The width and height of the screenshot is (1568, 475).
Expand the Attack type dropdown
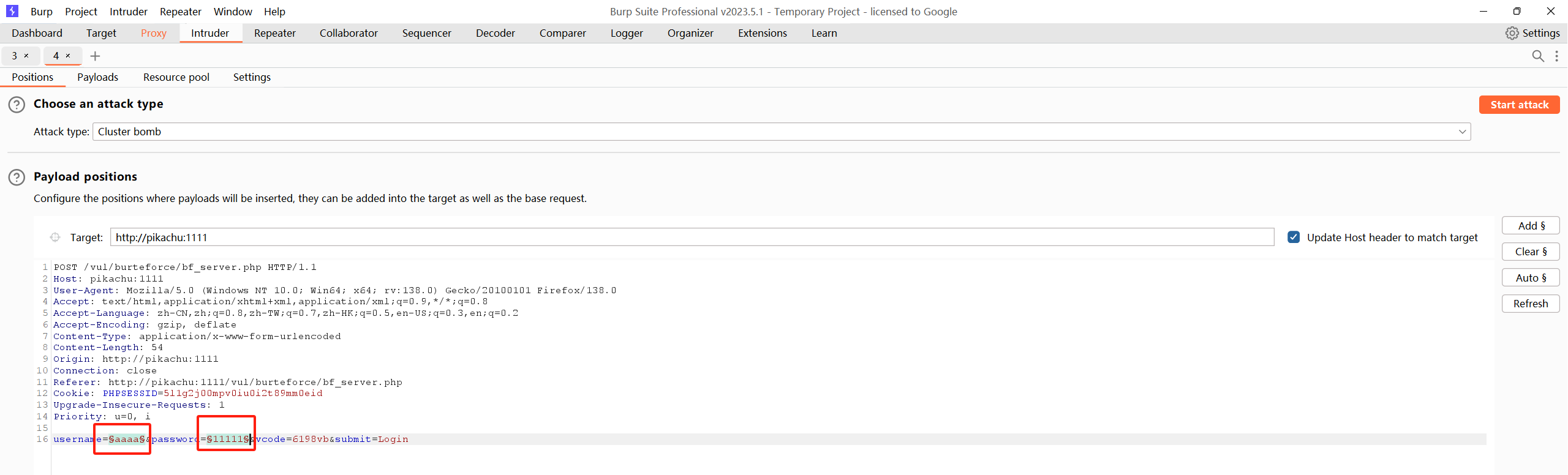pos(1462,132)
